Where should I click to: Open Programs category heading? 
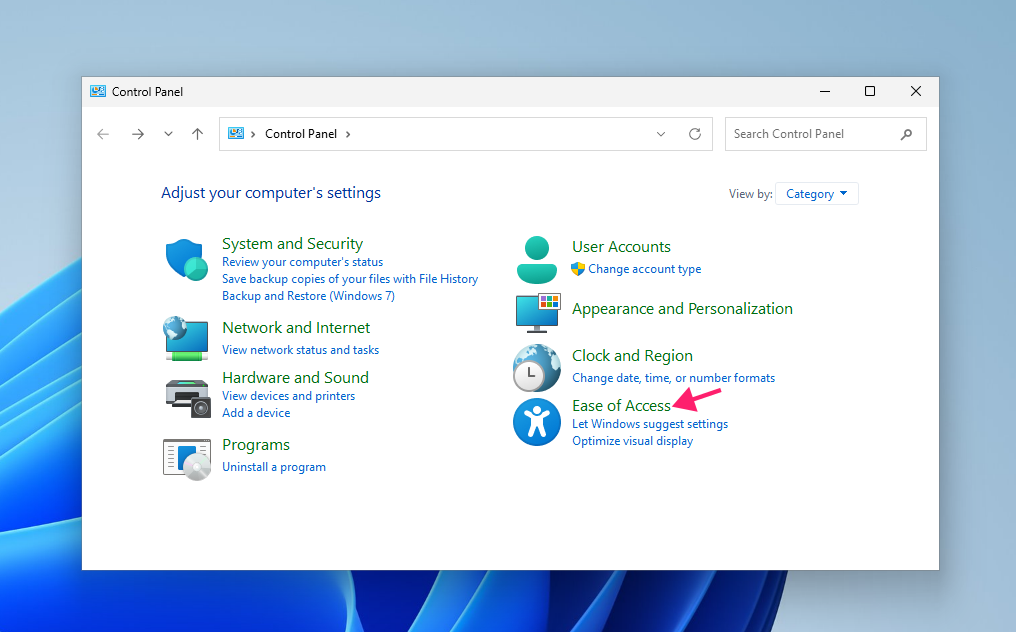256,445
